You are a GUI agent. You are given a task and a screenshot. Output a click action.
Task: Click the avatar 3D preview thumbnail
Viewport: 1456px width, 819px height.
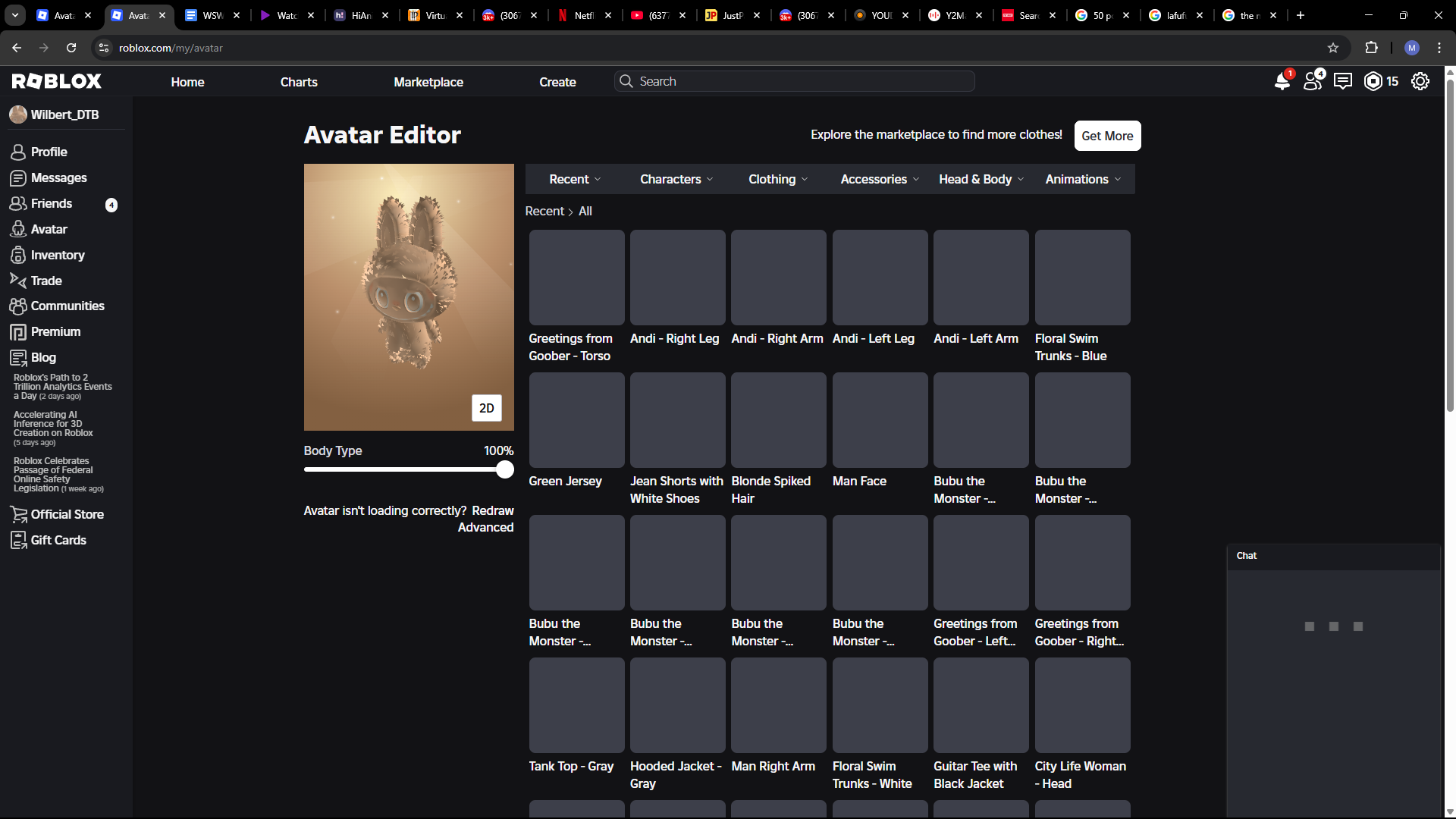click(409, 297)
